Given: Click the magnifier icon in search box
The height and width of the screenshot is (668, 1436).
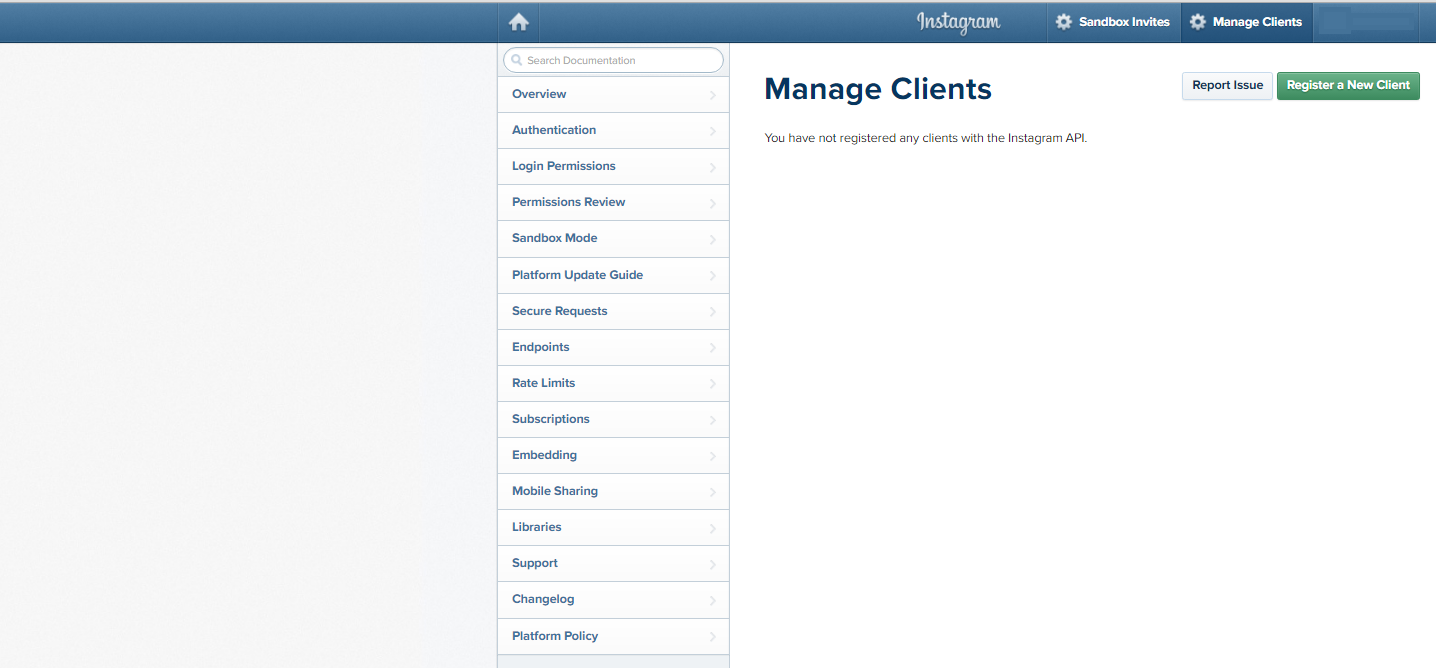Looking at the screenshot, I should [x=517, y=60].
